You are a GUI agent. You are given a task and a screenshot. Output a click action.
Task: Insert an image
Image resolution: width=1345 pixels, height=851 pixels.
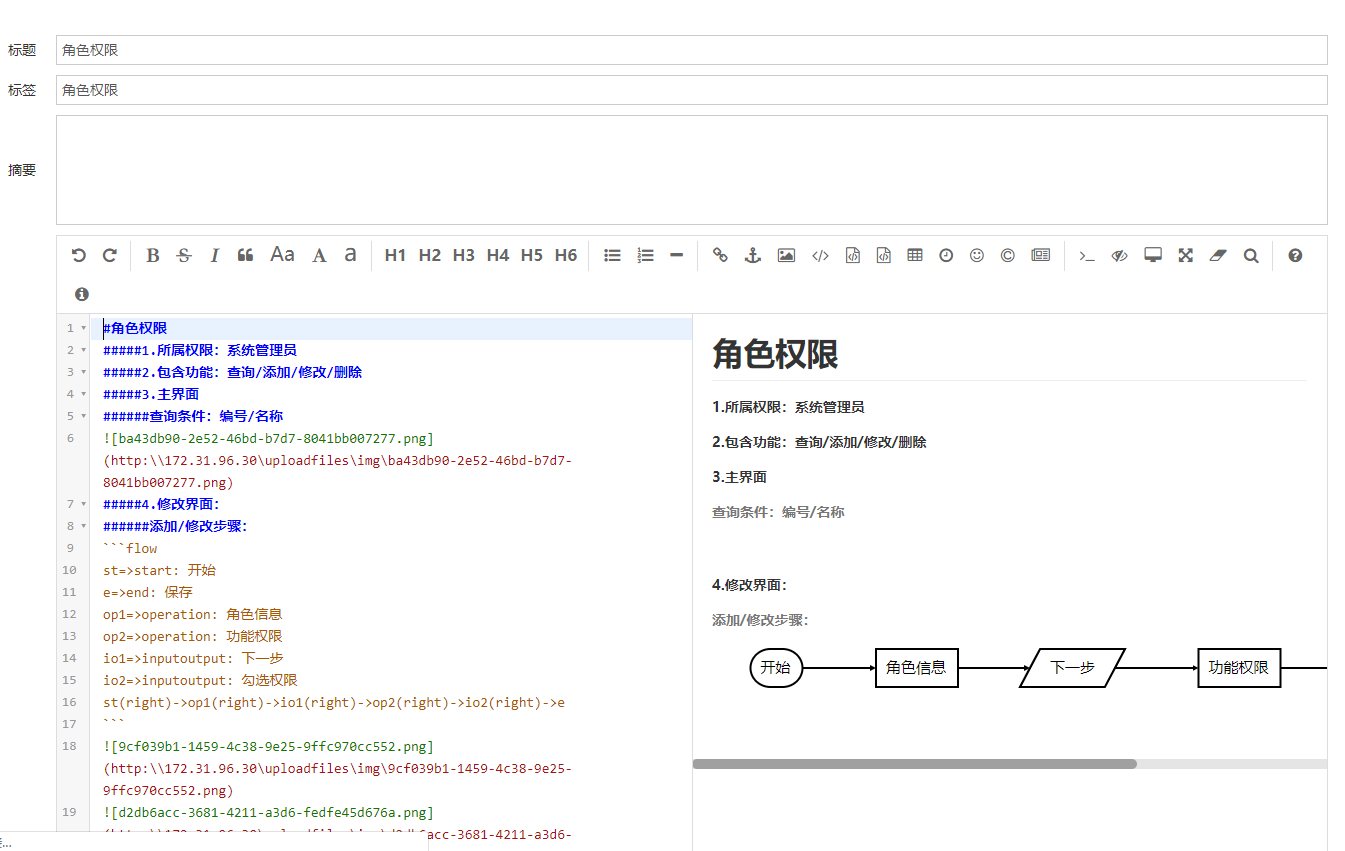(x=787, y=256)
